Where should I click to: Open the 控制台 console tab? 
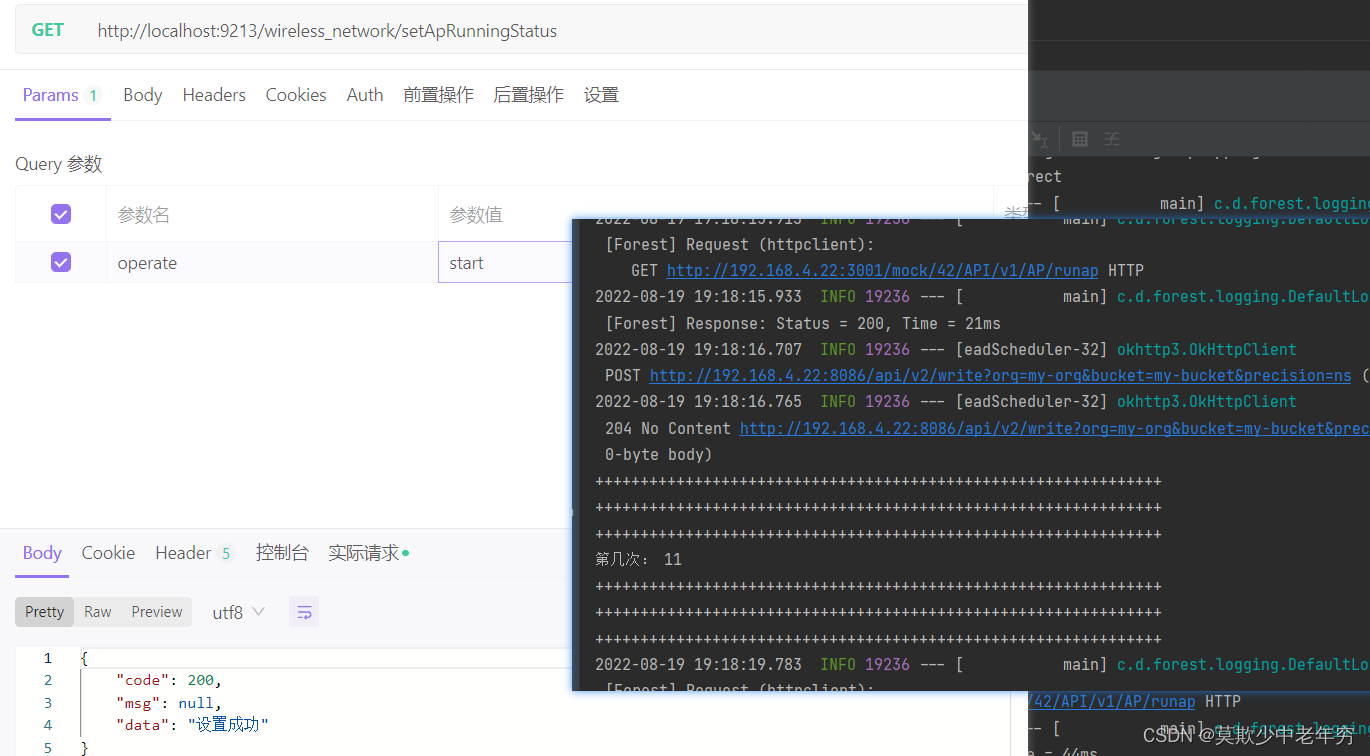pyautogui.click(x=282, y=553)
